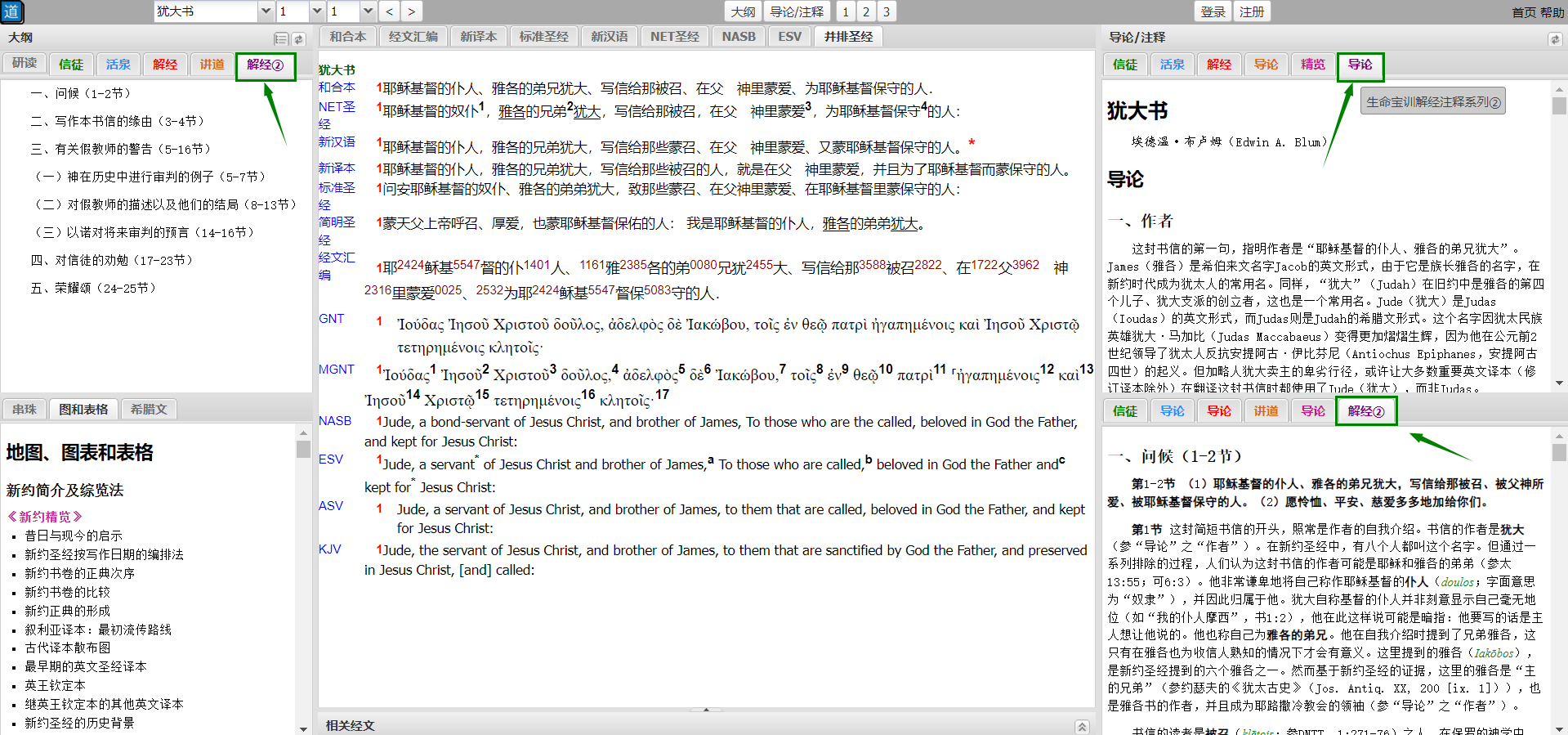Image resolution: width=1568 pixels, height=735 pixels.
Task: Go to previous chapter with < button
Action: 390,11
